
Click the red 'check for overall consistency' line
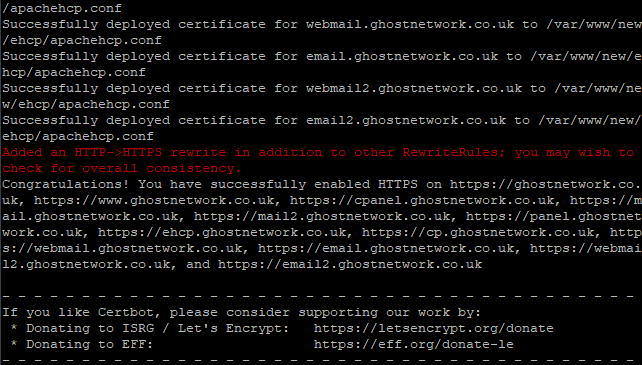(x=122, y=169)
